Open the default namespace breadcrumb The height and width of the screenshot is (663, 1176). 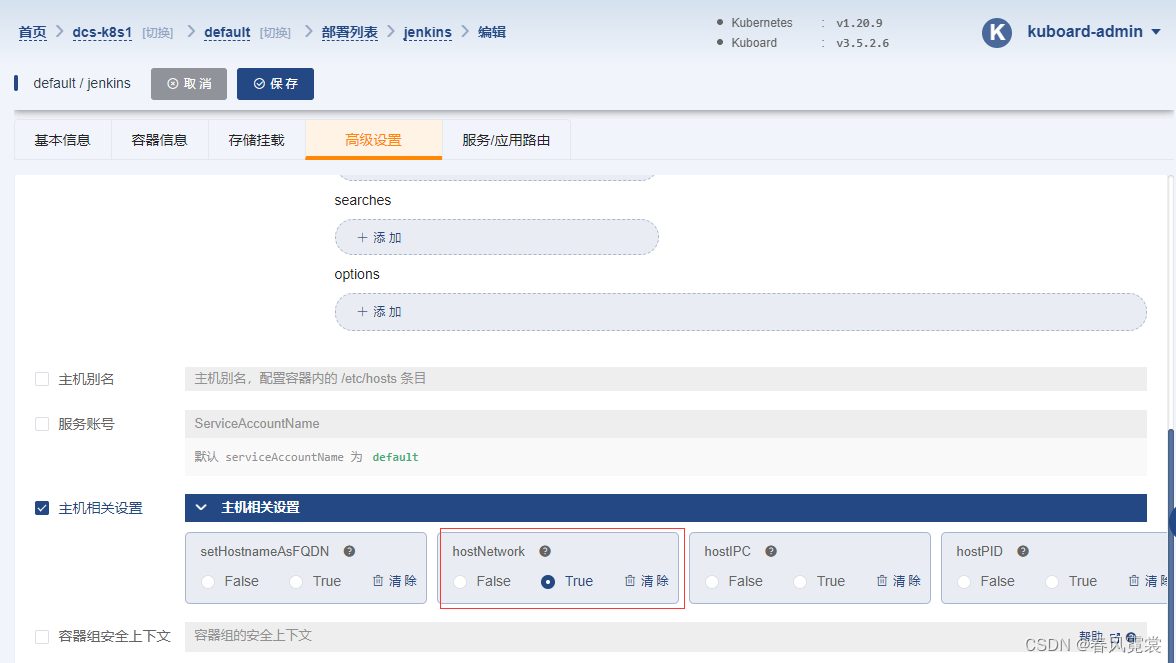[x=227, y=32]
